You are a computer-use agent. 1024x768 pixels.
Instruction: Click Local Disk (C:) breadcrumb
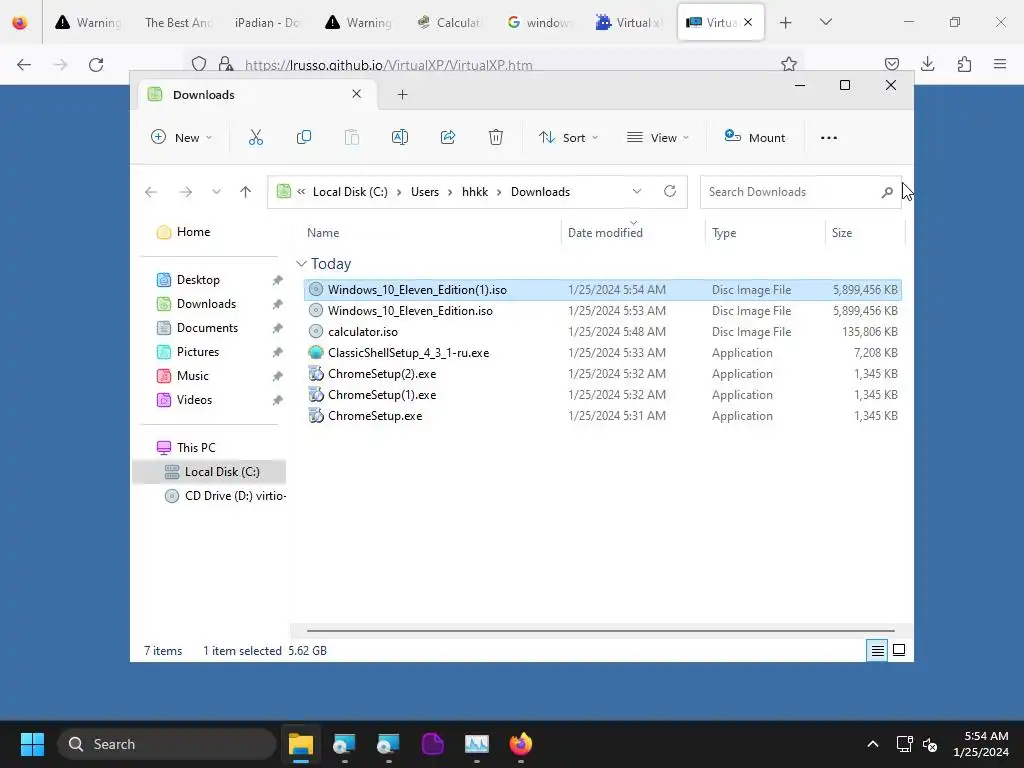(x=350, y=192)
